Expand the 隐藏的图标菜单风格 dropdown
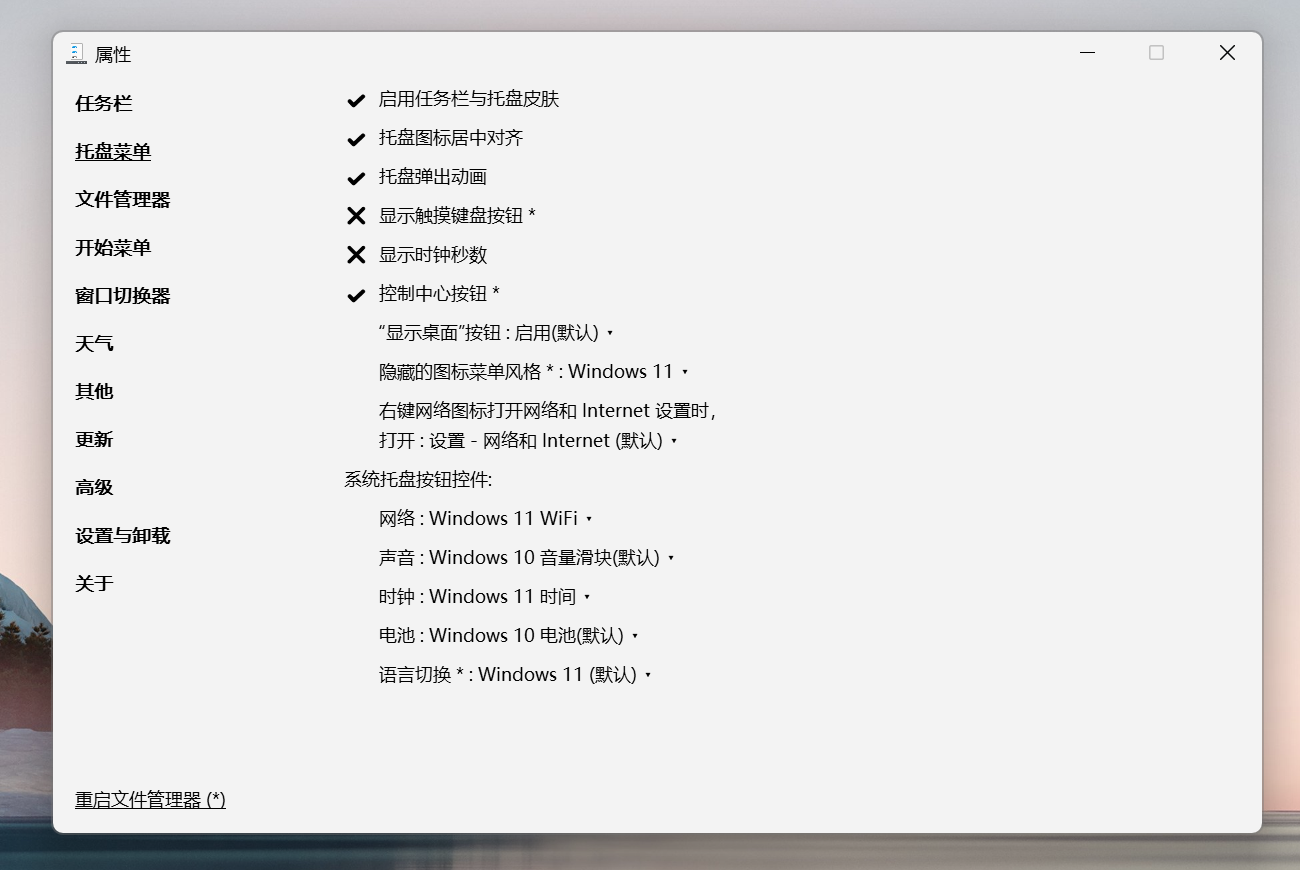The image size is (1300, 870). click(533, 372)
